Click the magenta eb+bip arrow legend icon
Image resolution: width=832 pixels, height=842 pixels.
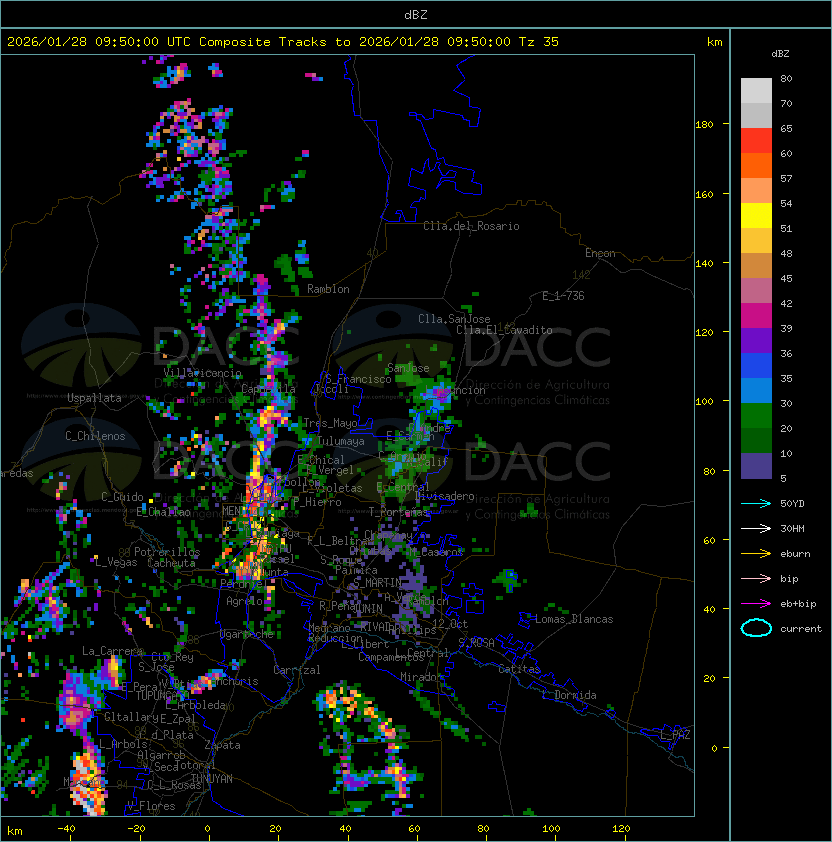[x=756, y=604]
